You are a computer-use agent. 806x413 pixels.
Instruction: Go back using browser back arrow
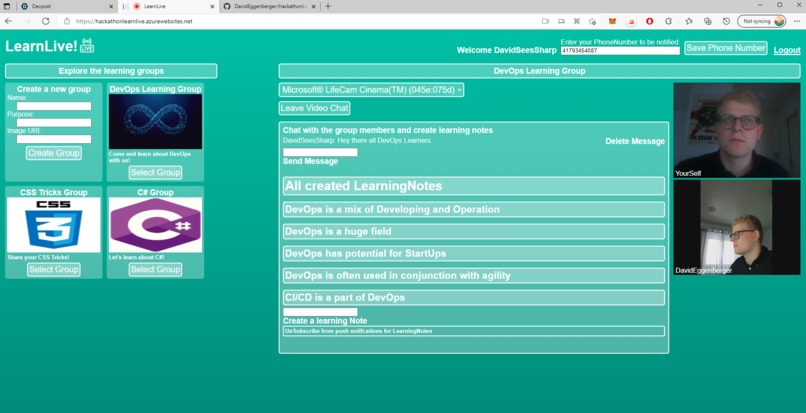8,21
